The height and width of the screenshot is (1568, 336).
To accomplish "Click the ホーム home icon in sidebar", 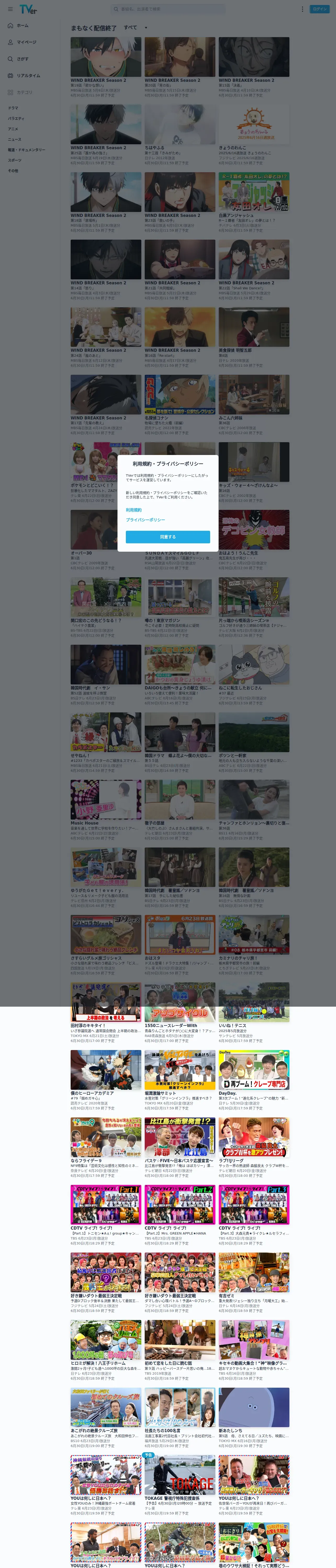I will coord(10,26).
